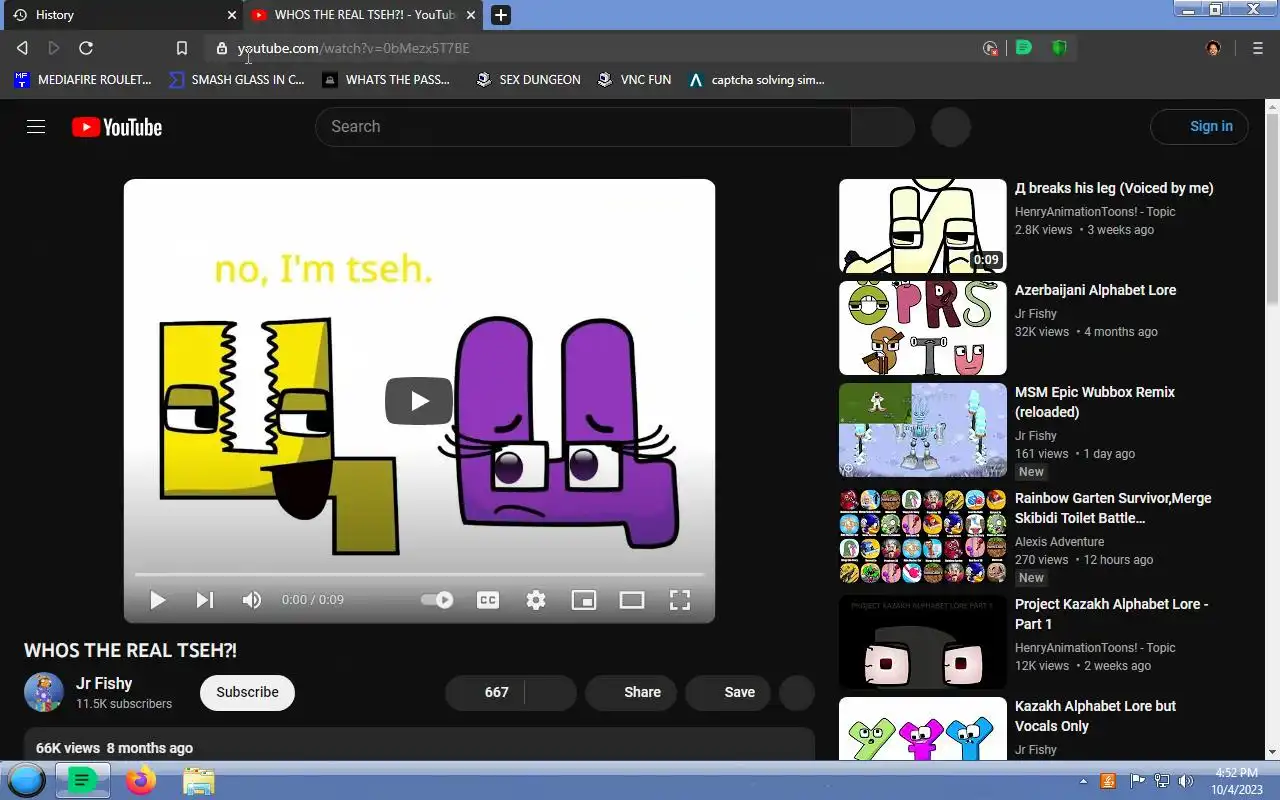Open the green shield extension icon
This screenshot has height=800, width=1280.
[1059, 48]
